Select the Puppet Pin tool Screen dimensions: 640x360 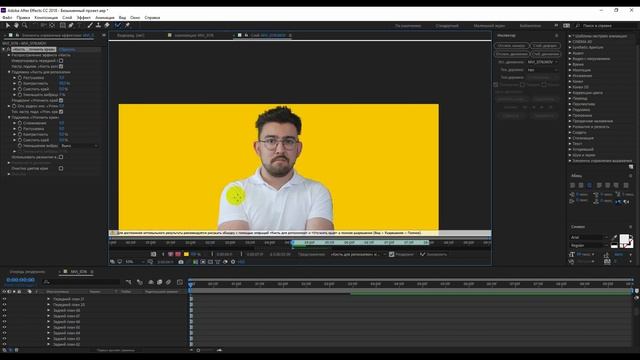pyautogui.click(x=127, y=25)
